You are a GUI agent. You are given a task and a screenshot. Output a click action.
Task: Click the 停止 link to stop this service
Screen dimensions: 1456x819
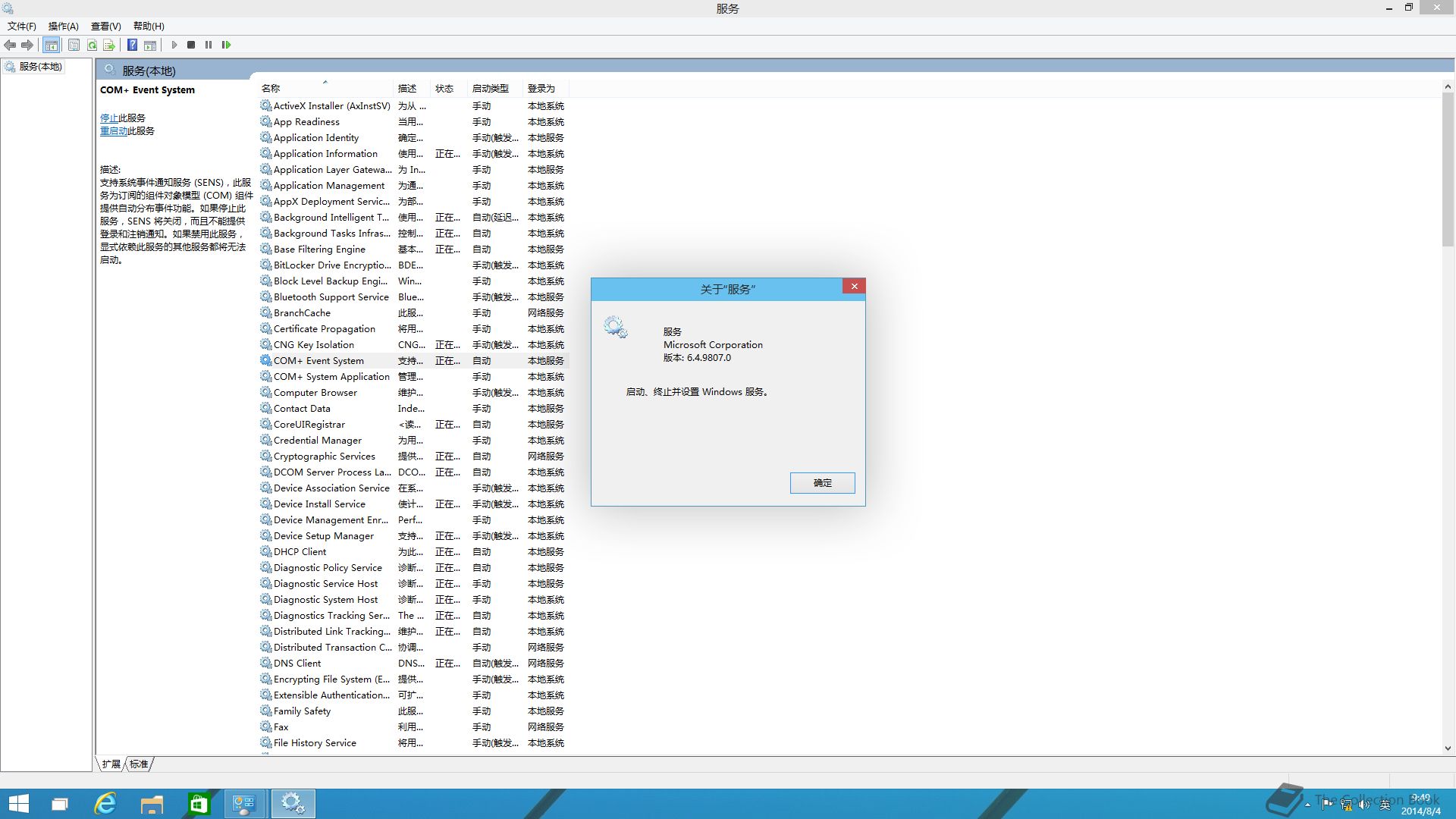pos(109,118)
